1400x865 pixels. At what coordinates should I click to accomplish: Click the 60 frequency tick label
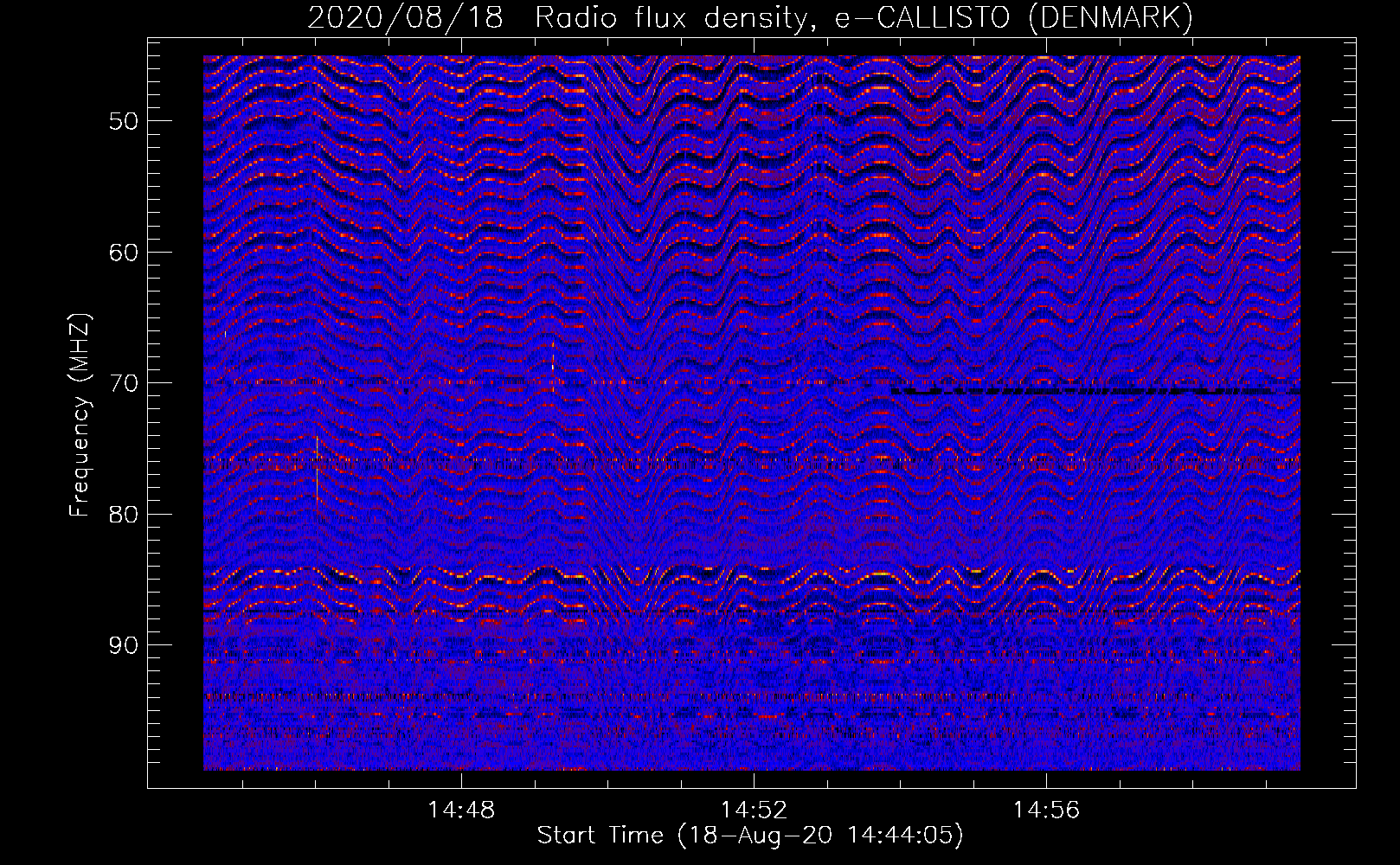coord(123,252)
